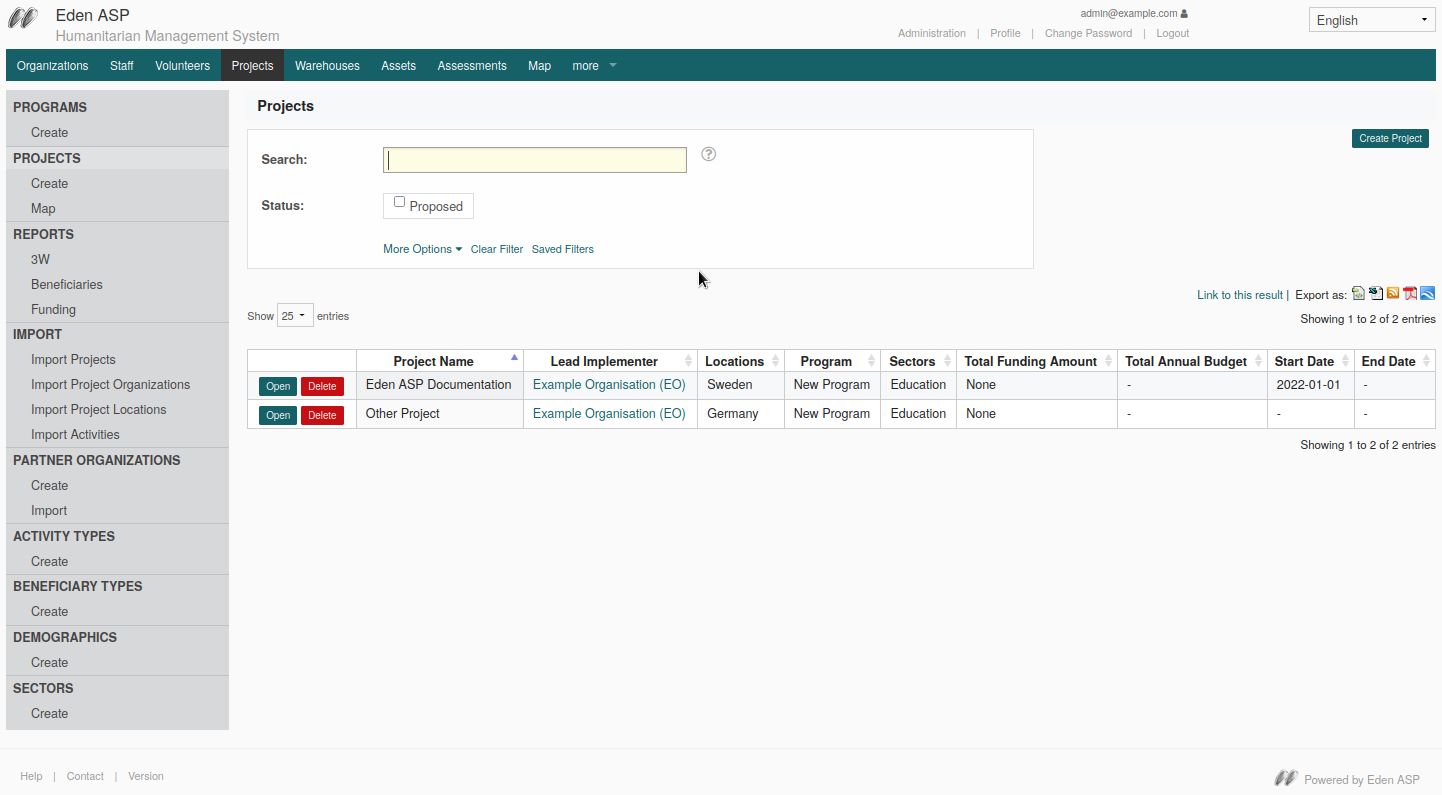Open Map under PROJECTS in sidebar
The height and width of the screenshot is (795, 1442).
pyautogui.click(x=43, y=208)
